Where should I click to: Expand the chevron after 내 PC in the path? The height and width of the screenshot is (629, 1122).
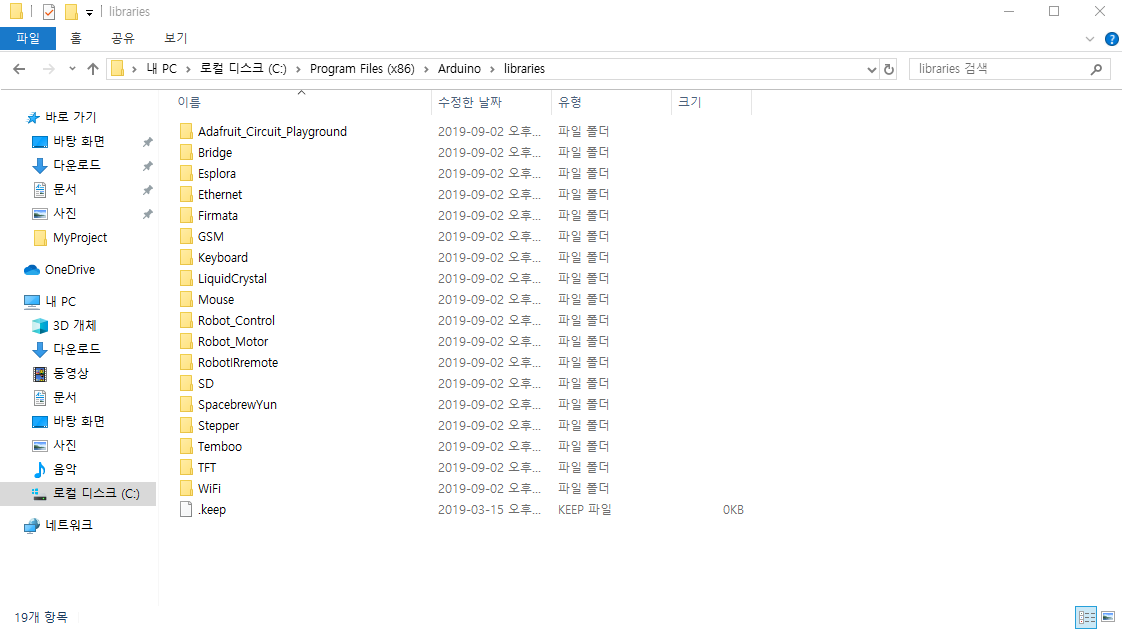188,69
